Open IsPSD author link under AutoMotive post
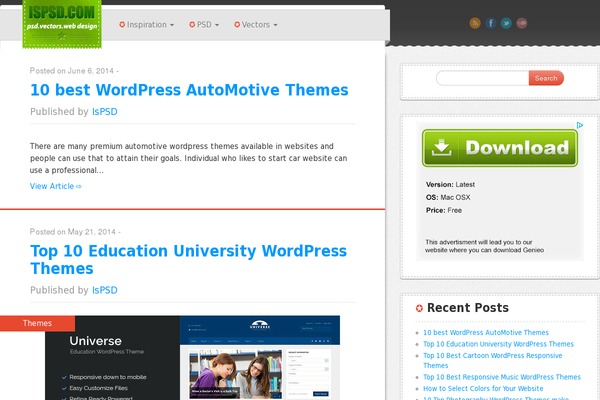The image size is (600, 400). [x=104, y=112]
